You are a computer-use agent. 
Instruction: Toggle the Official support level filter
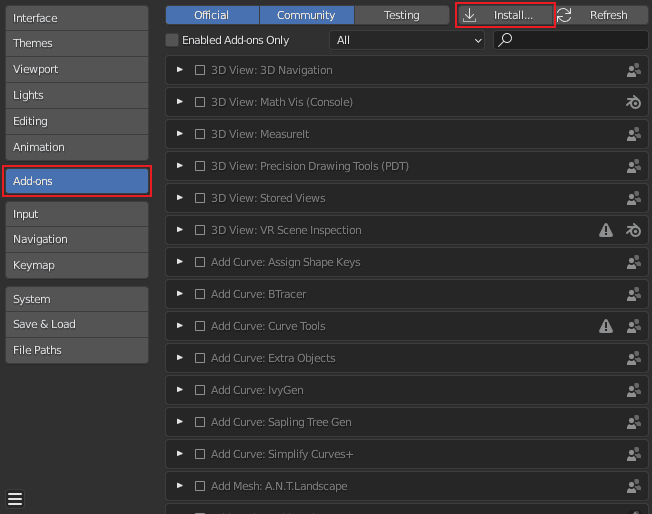(212, 15)
